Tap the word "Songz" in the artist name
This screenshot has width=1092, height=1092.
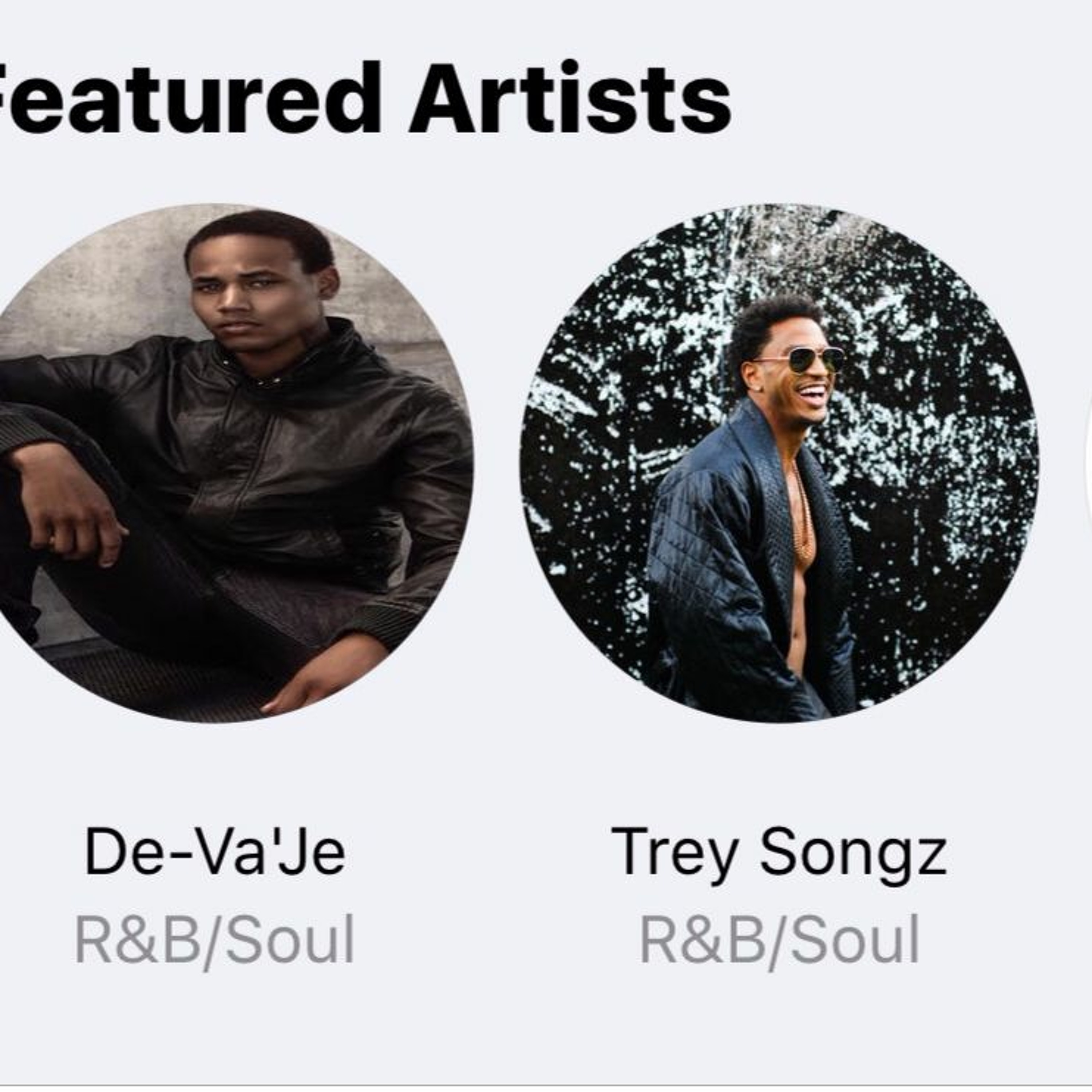click(853, 852)
